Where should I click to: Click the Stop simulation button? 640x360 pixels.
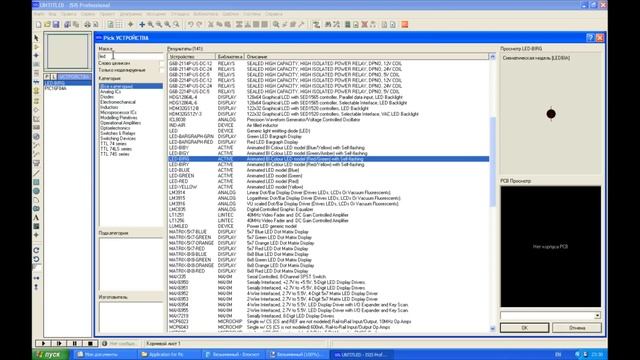90,343
